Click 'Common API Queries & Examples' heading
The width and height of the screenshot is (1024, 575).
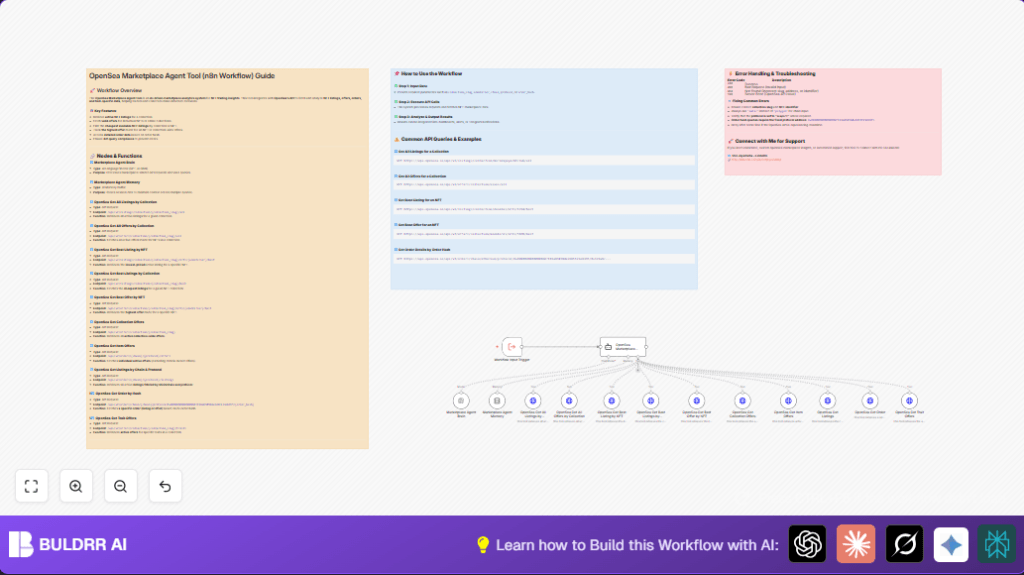(441, 139)
